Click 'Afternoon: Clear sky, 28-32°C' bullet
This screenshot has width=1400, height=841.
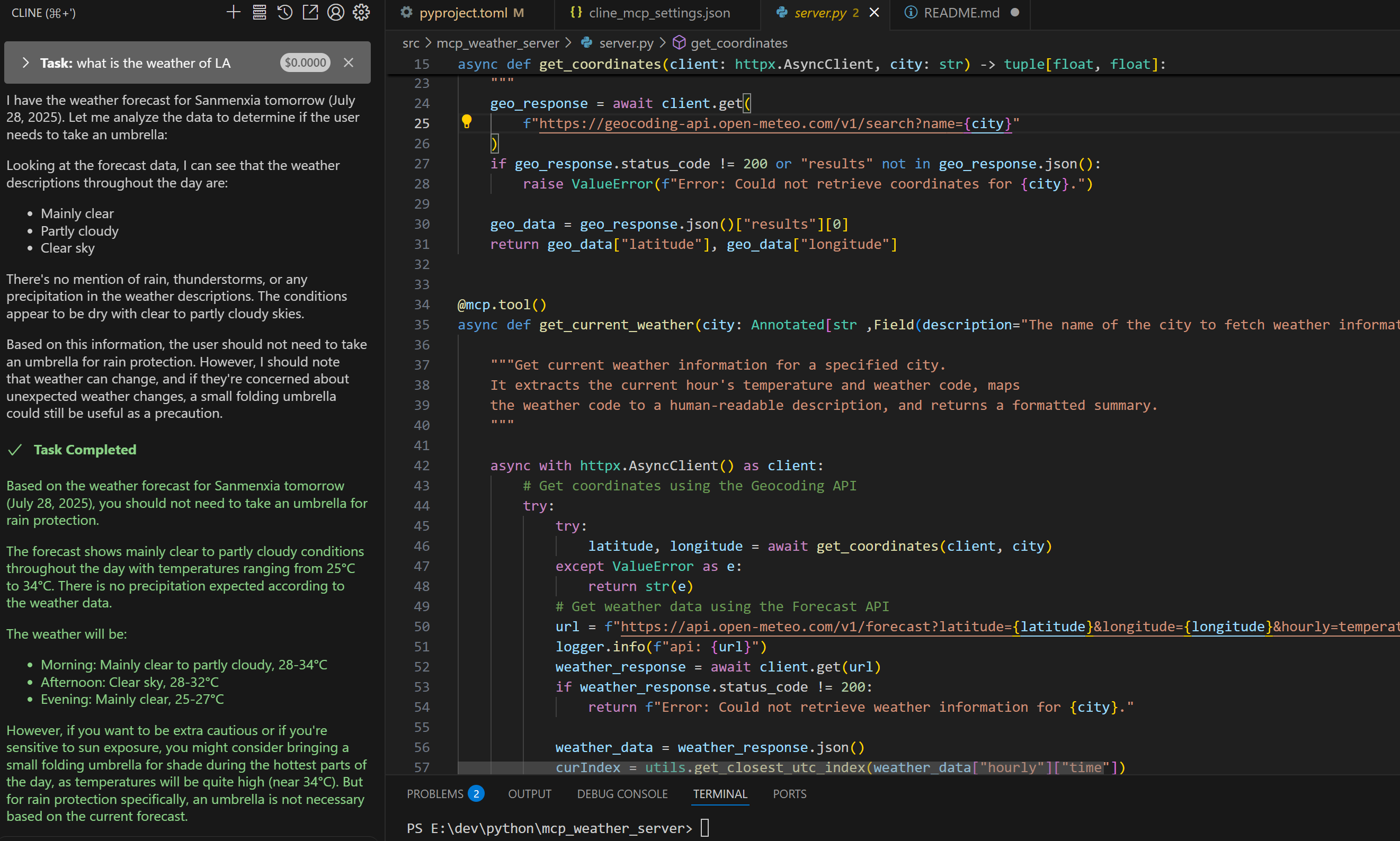pyautogui.click(x=130, y=682)
